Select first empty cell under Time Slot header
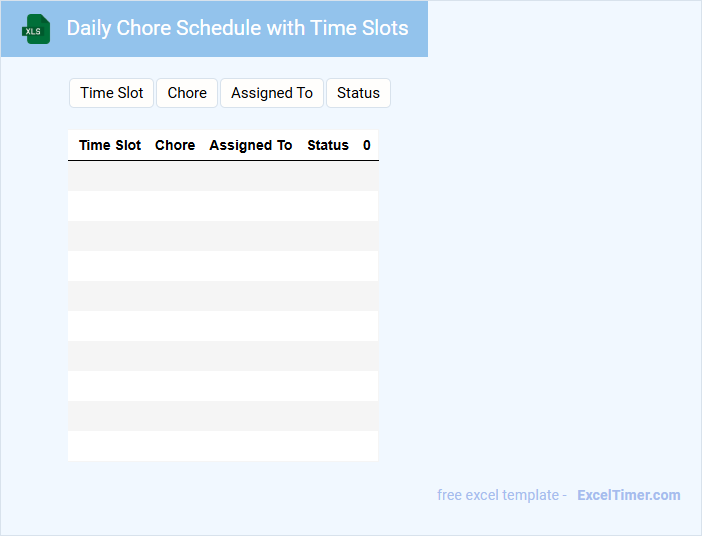The width and height of the screenshot is (702, 536). click(x=110, y=176)
